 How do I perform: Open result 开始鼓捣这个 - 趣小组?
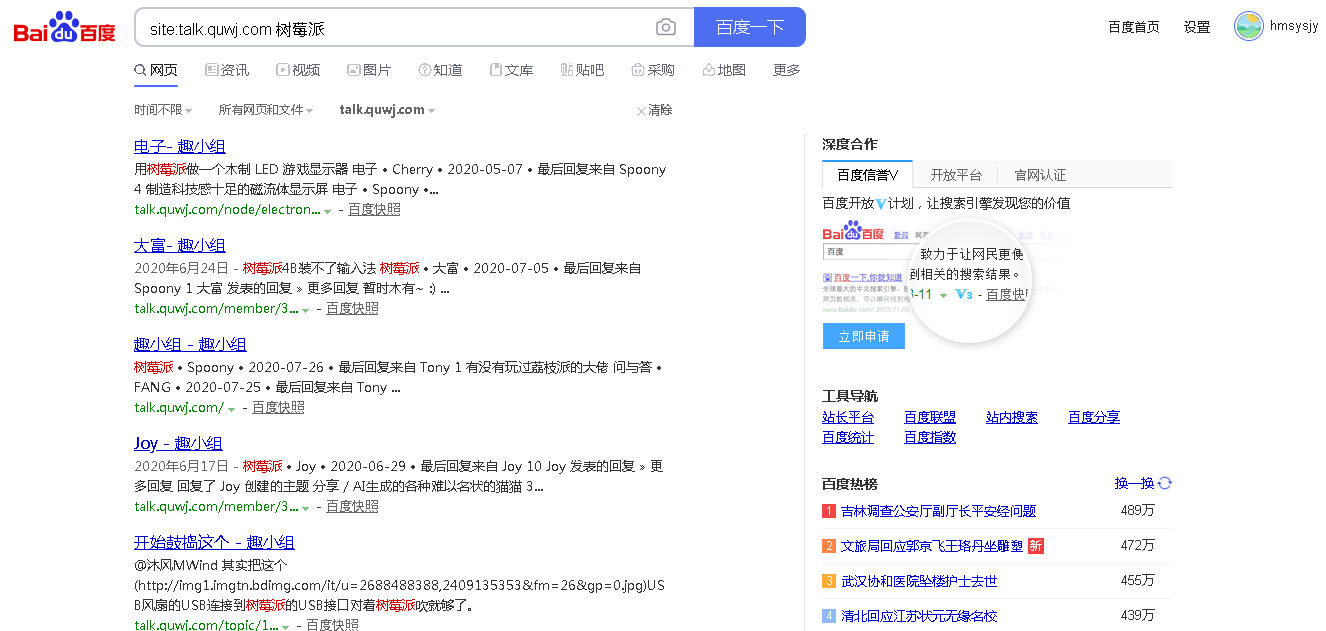point(214,542)
